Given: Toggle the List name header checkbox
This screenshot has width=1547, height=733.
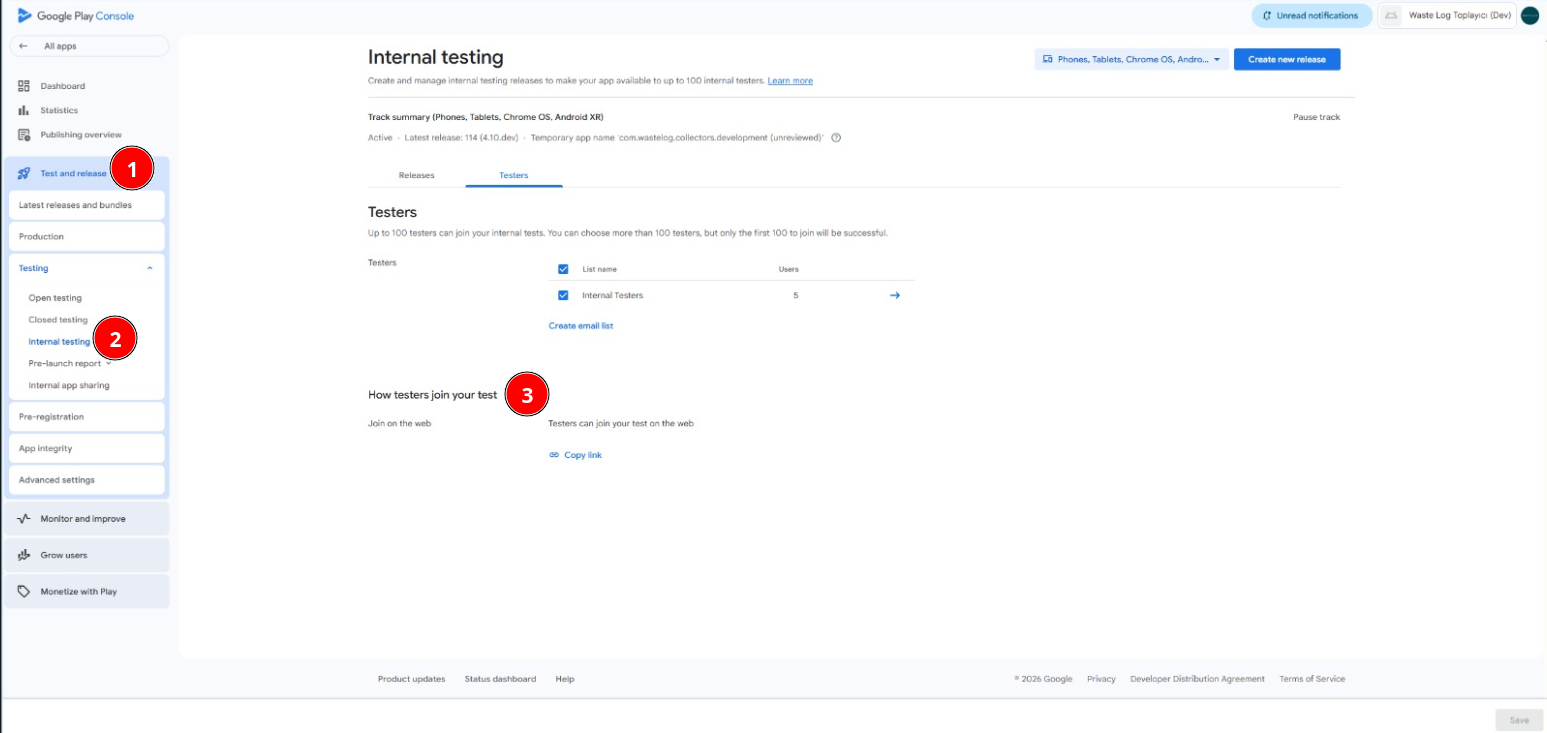Looking at the screenshot, I should [563, 268].
